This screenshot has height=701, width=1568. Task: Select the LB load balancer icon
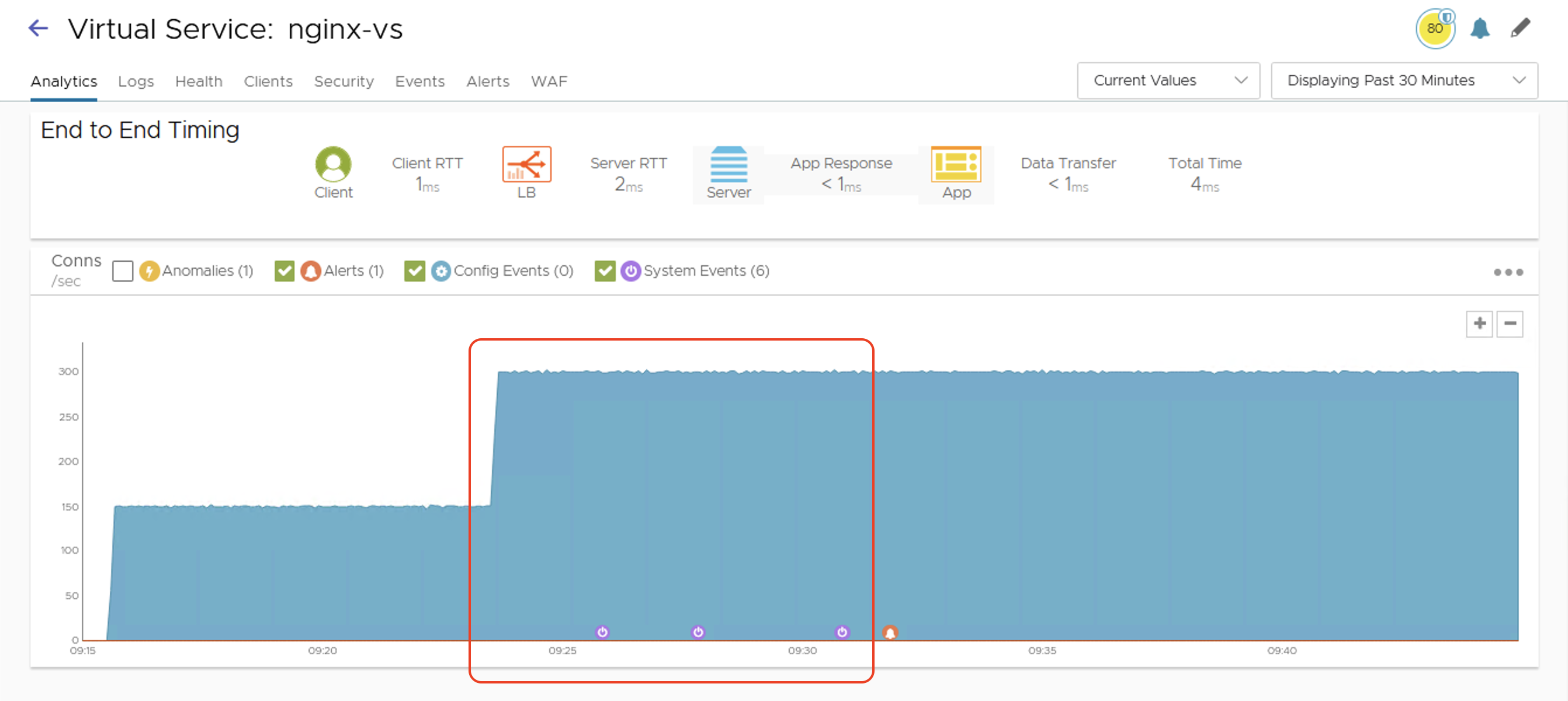pos(526,164)
